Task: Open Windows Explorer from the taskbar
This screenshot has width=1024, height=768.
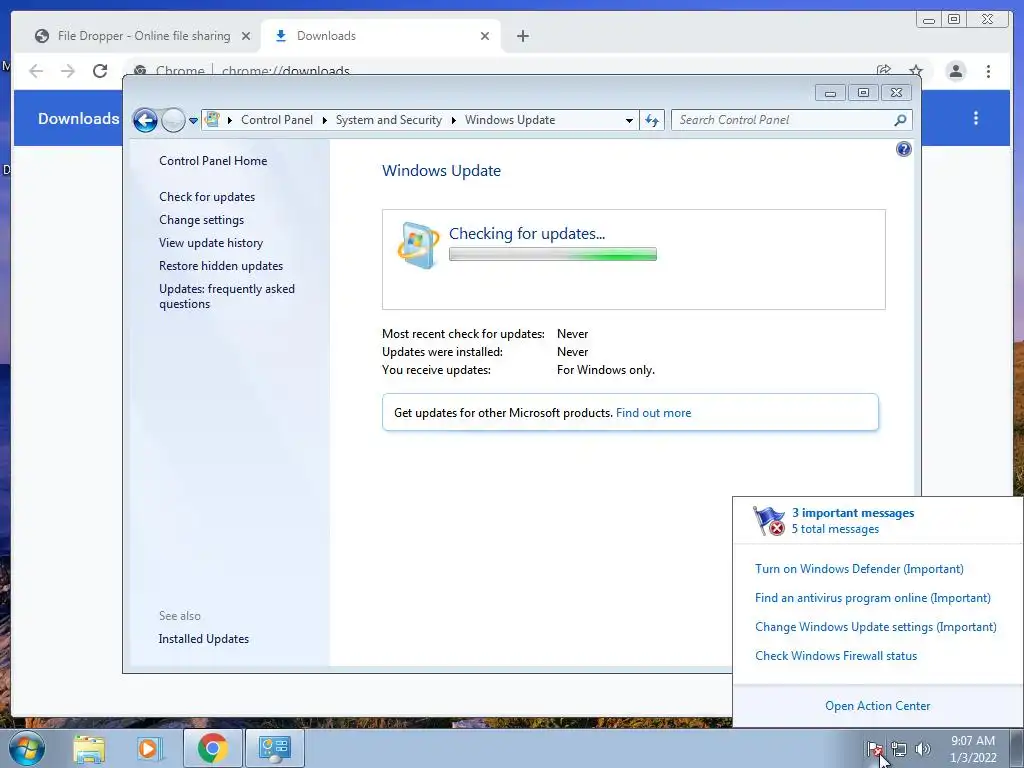Action: tap(89, 749)
